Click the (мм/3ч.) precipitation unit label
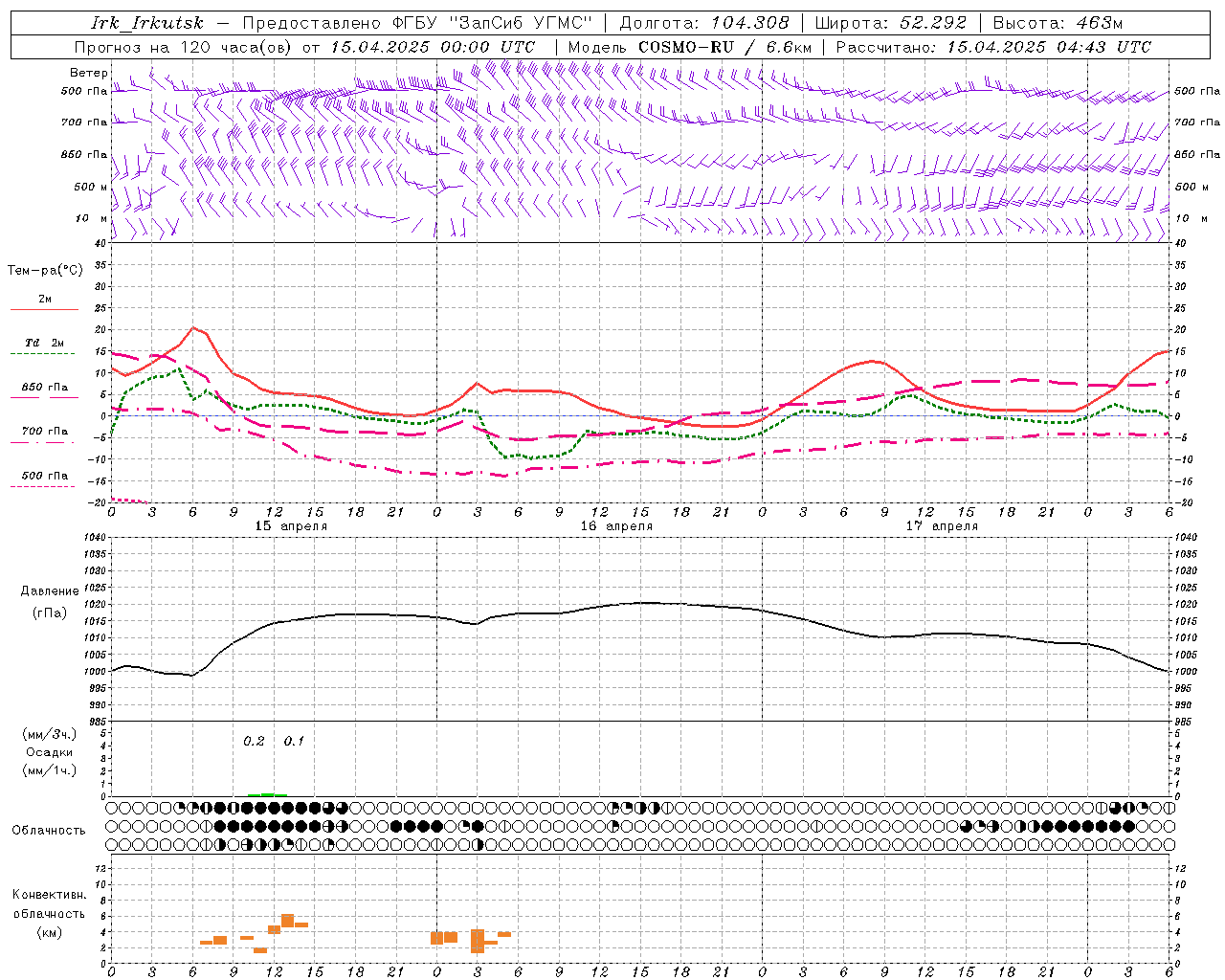The image size is (1225, 980). (x=50, y=734)
